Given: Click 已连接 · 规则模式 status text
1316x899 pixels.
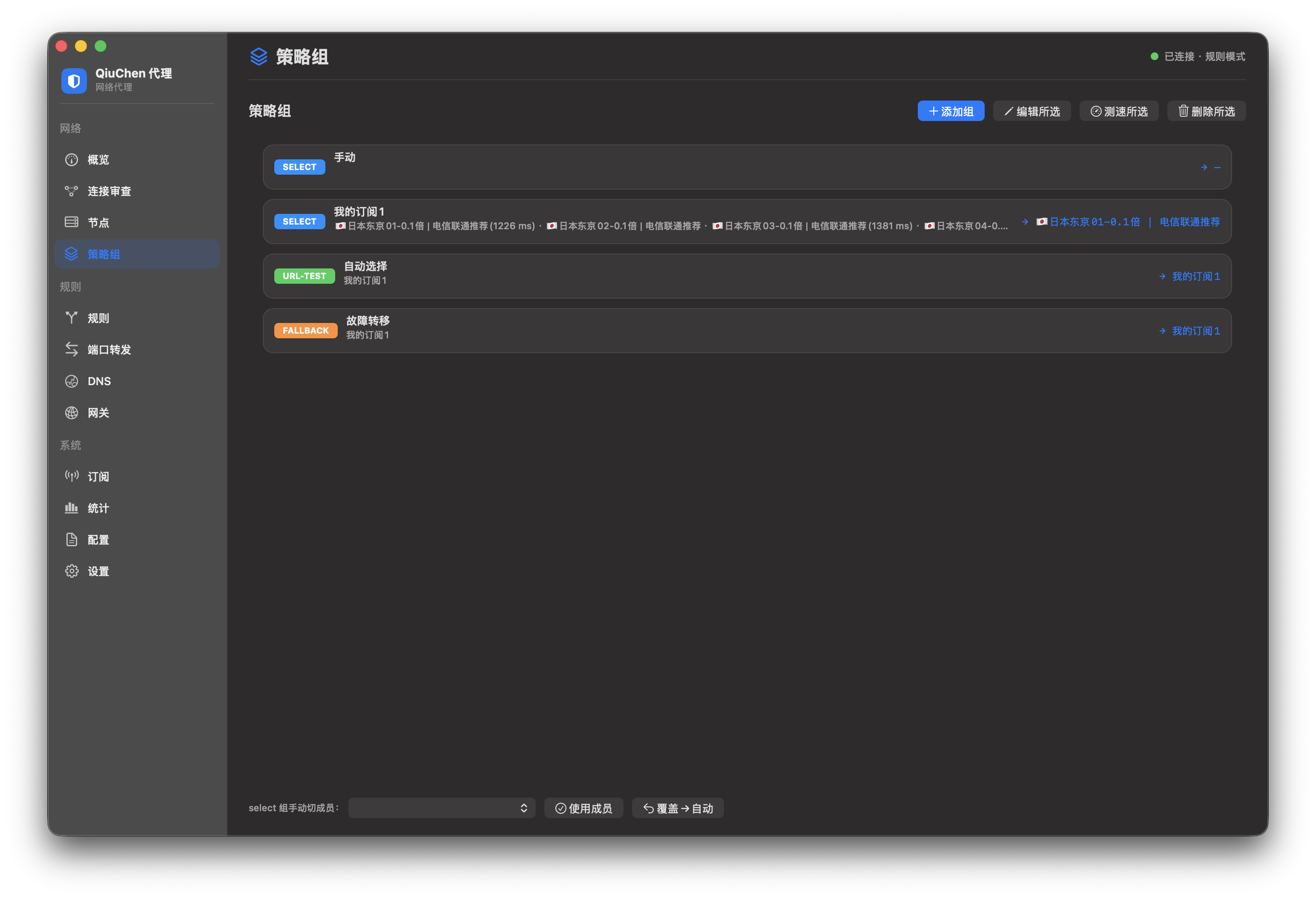Looking at the screenshot, I should [x=1204, y=57].
